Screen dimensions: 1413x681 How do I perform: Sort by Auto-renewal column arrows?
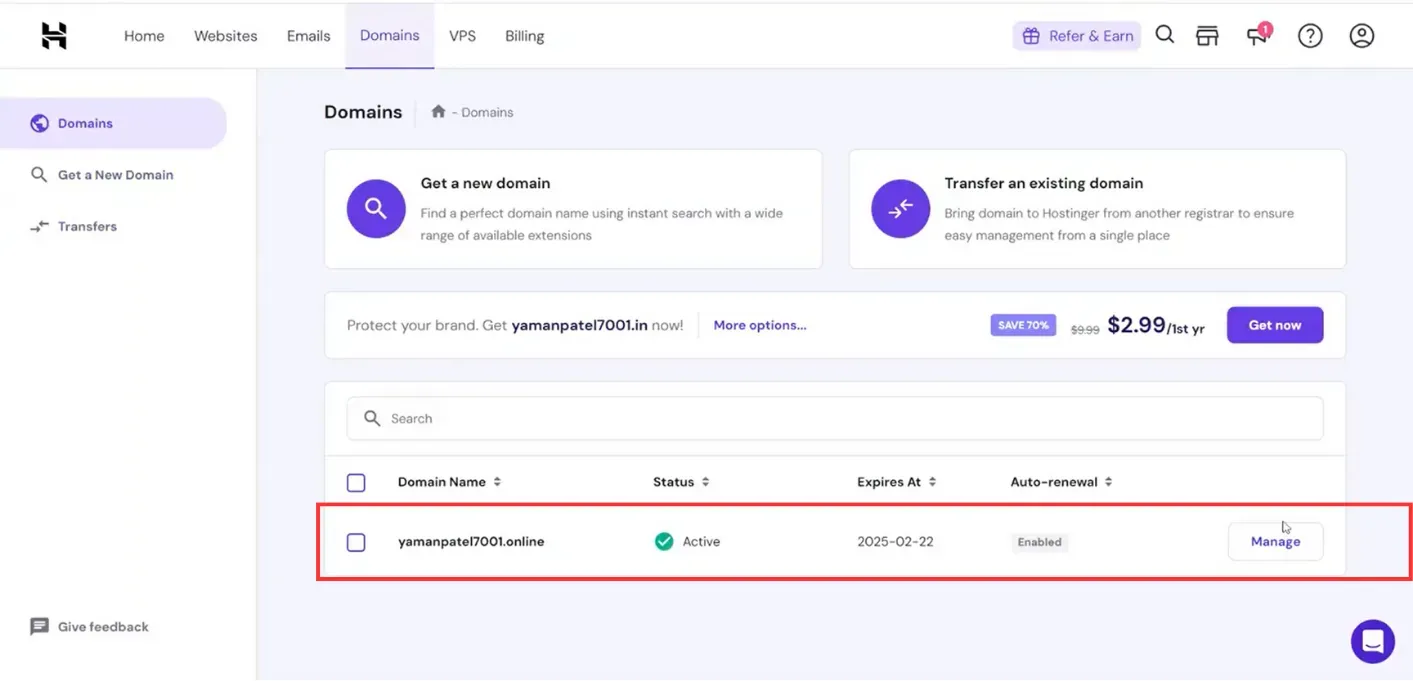tap(1109, 482)
